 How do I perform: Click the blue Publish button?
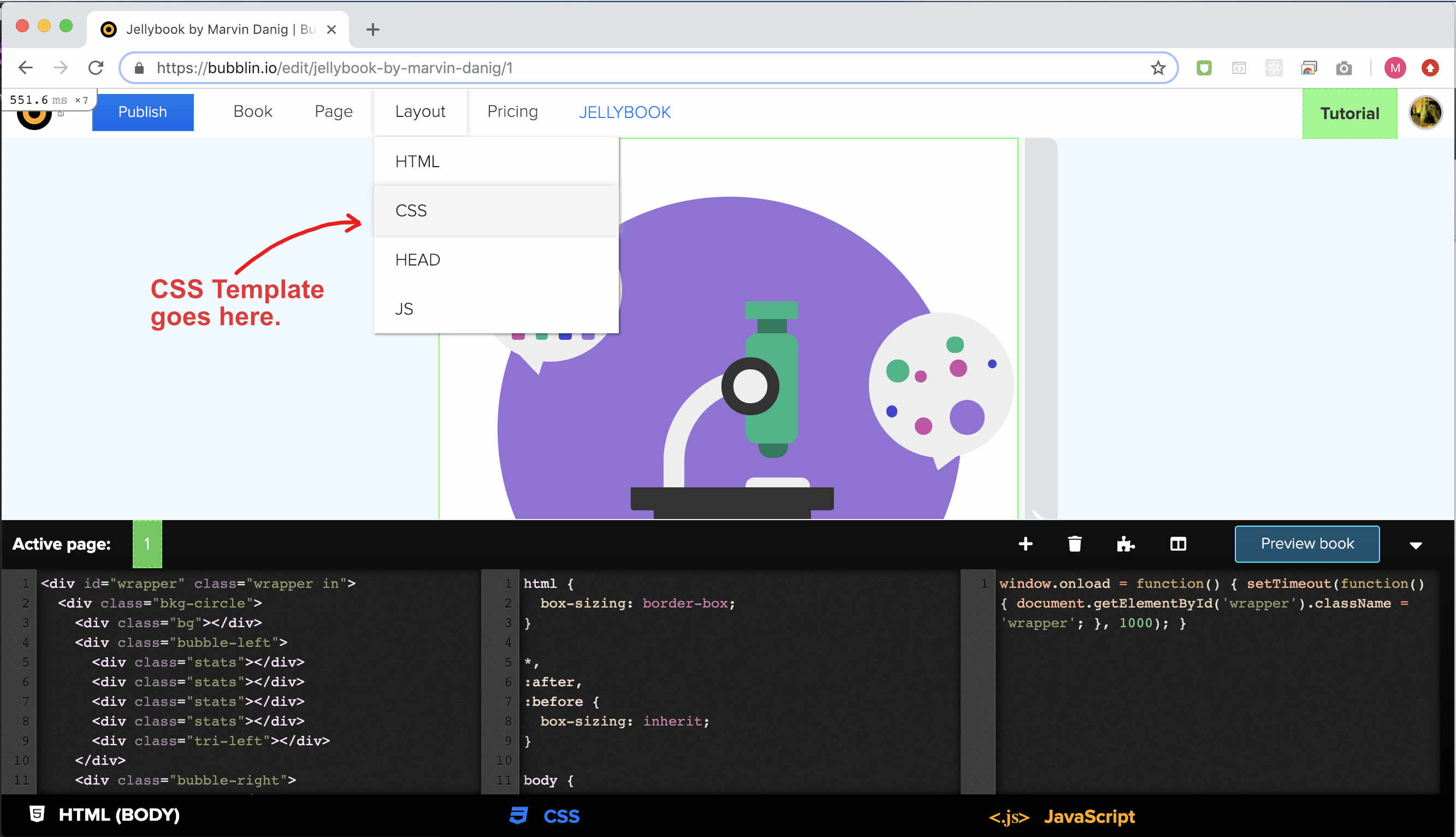143,112
